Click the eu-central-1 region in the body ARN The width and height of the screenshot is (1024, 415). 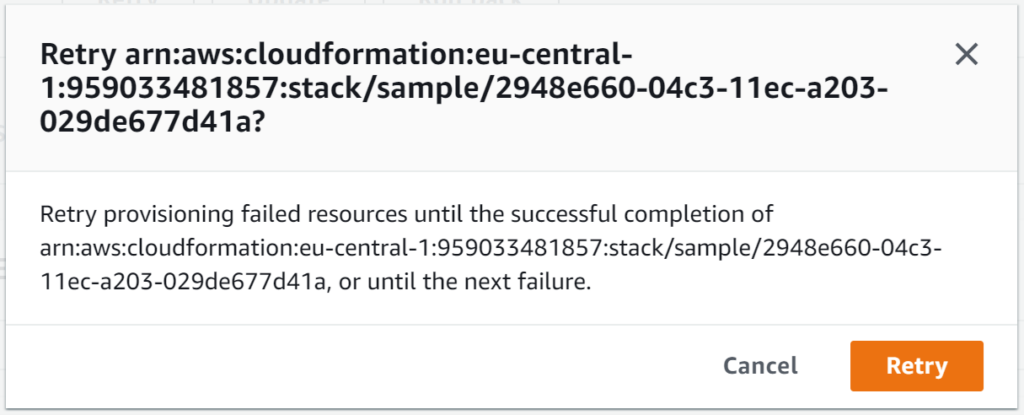click(x=362, y=249)
